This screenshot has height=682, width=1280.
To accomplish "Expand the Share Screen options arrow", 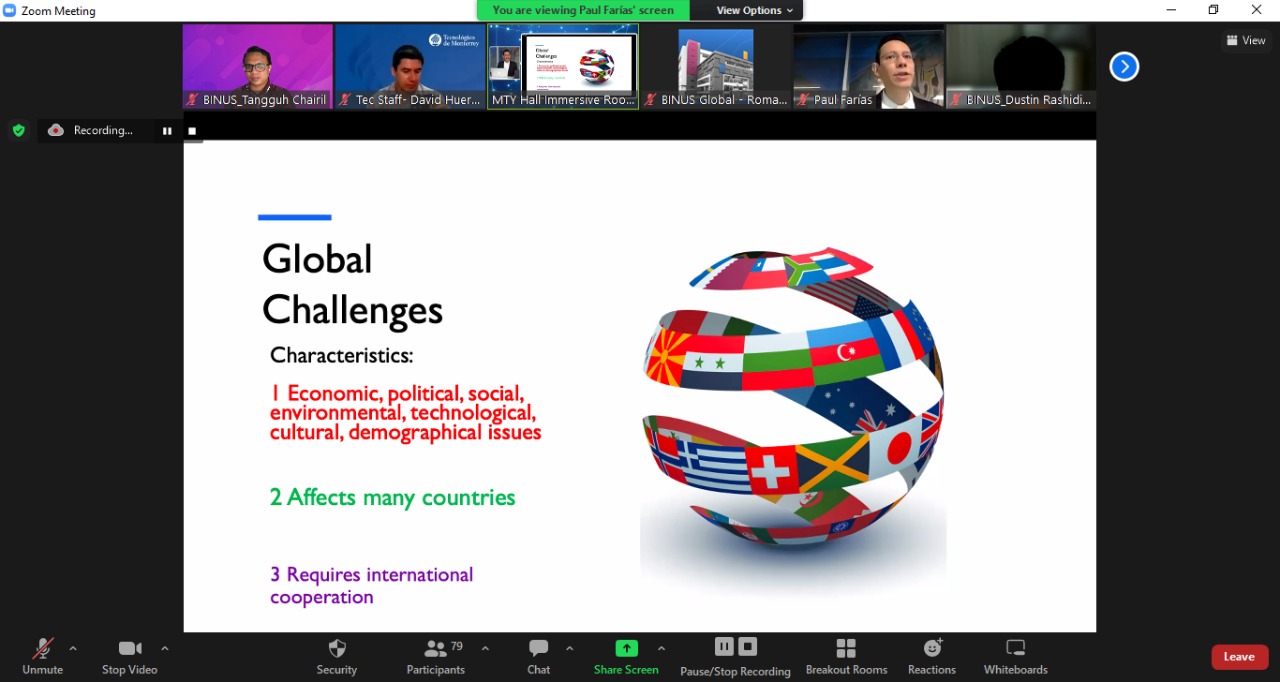I will tap(661, 648).
